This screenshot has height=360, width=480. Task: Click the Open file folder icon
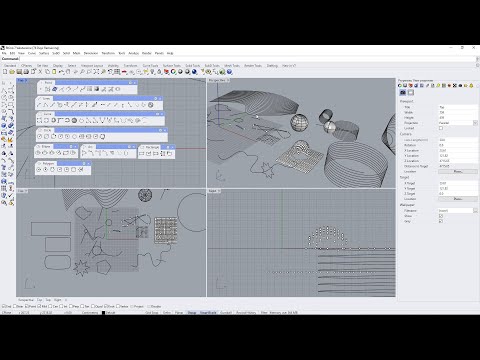coord(12,72)
